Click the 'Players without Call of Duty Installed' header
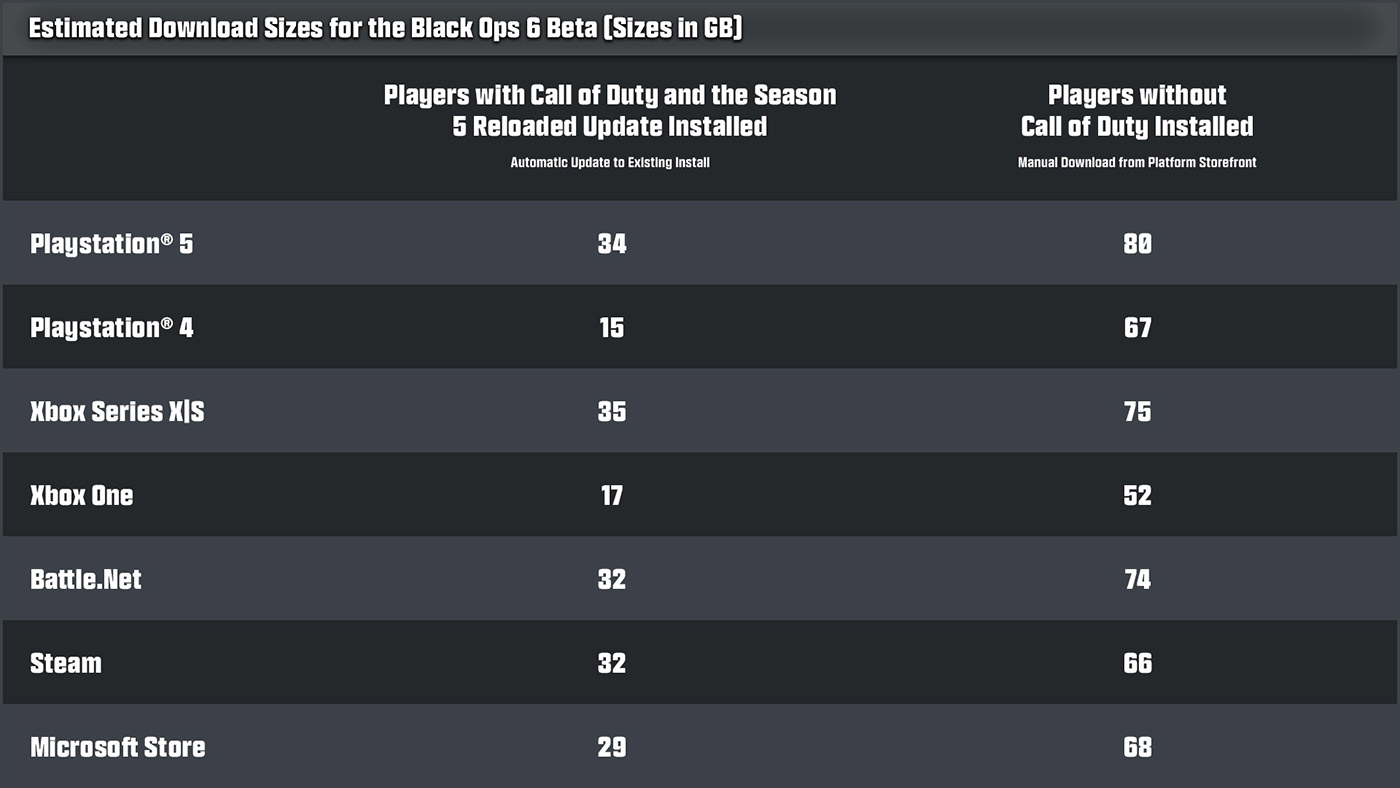1400x788 pixels. [1137, 110]
